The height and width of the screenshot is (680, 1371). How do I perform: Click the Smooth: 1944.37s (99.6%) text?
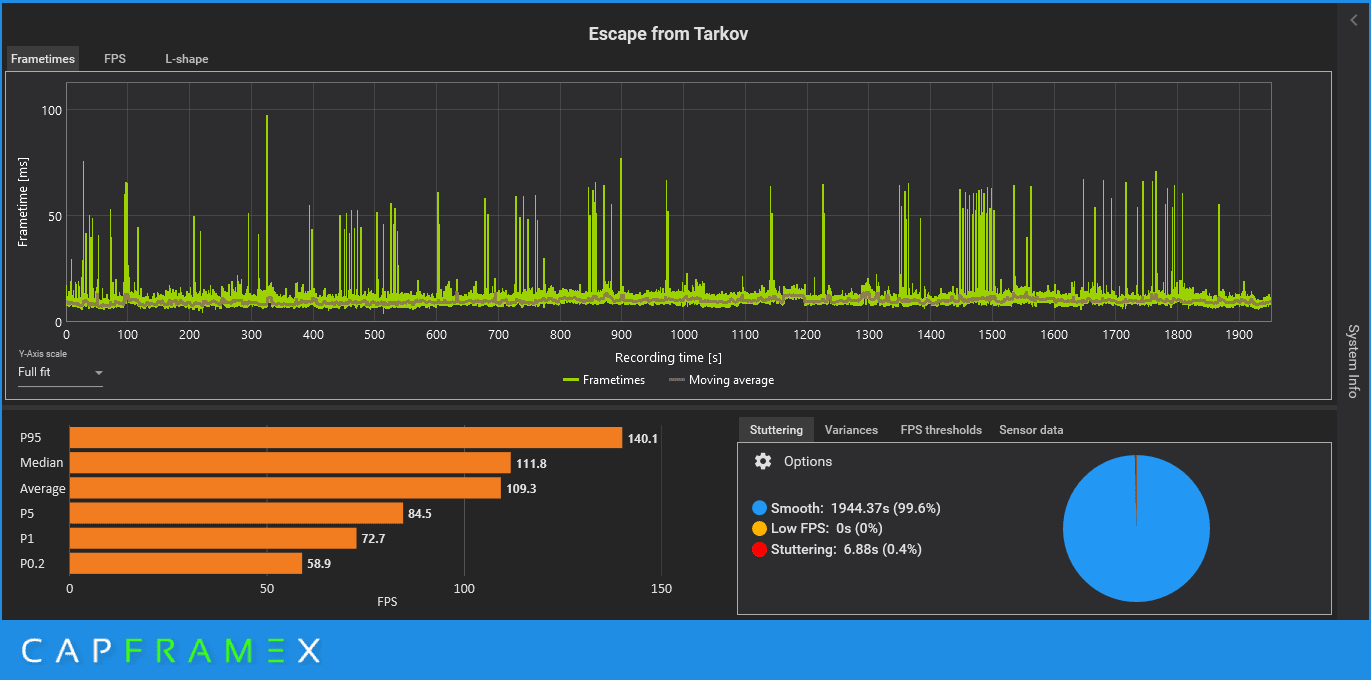coord(855,508)
